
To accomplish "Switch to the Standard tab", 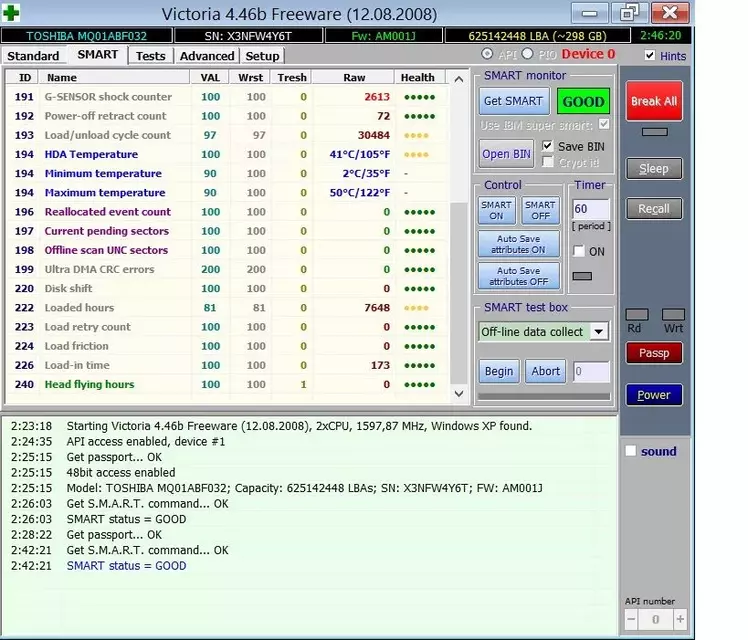I will [x=33, y=56].
